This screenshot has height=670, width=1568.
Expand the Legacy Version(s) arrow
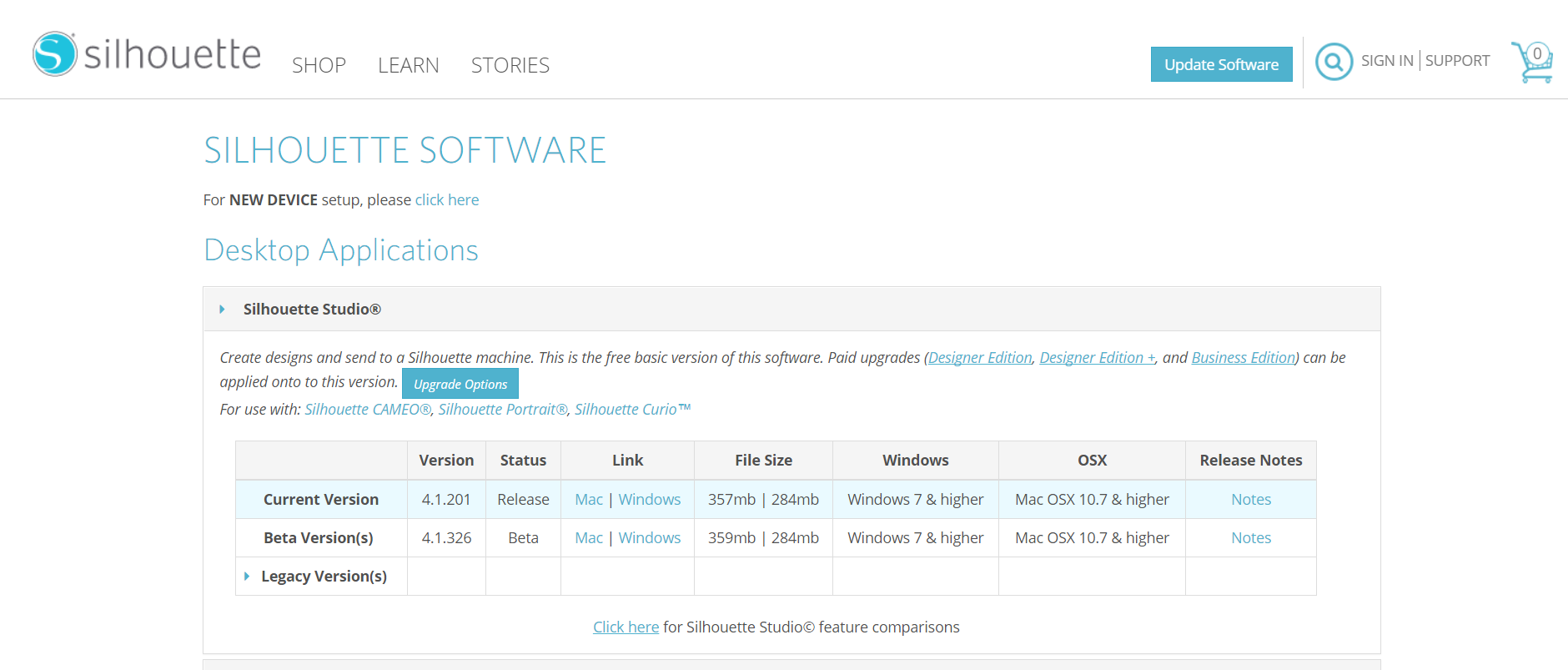click(x=247, y=577)
